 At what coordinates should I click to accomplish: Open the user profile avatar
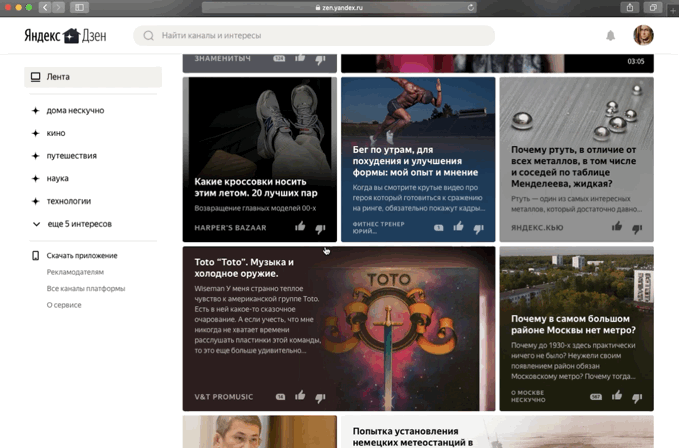(643, 35)
